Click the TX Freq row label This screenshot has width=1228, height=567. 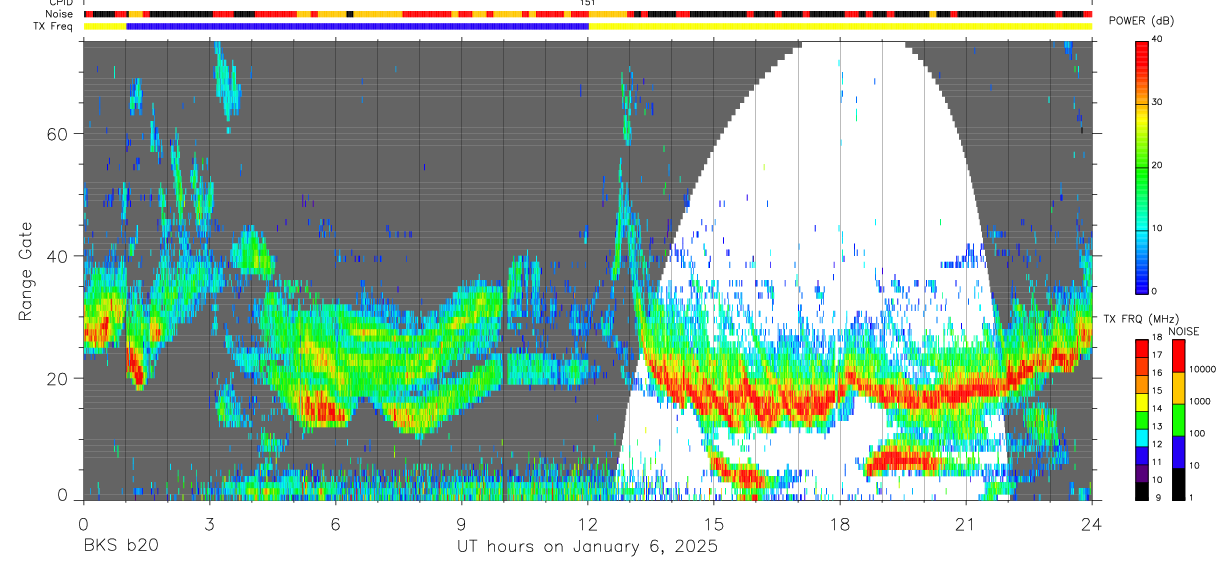tap(53, 26)
